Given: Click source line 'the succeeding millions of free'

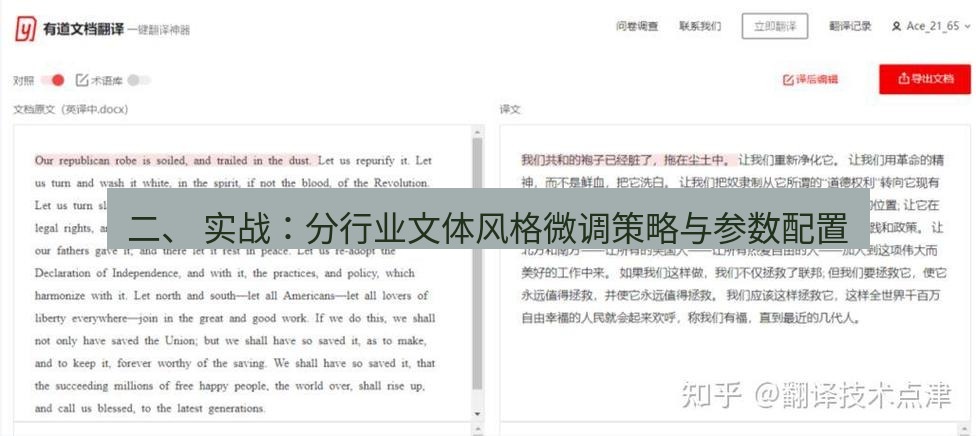Looking at the screenshot, I should [x=230, y=386].
